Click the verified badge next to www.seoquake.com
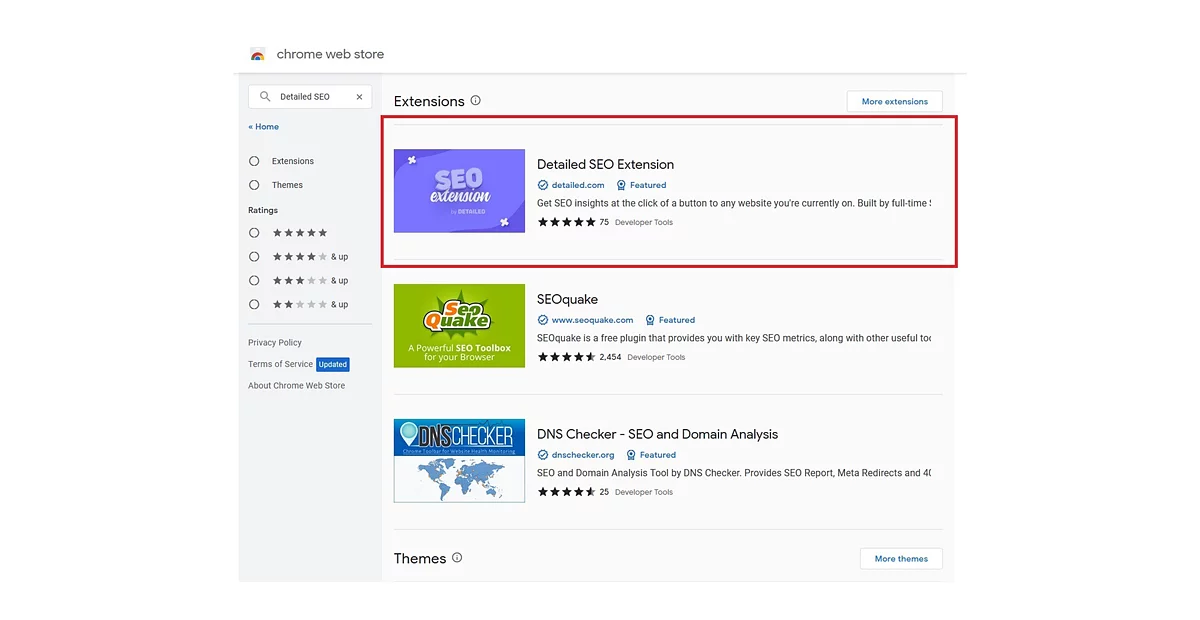Viewport: 1200px width, 620px height. point(543,320)
